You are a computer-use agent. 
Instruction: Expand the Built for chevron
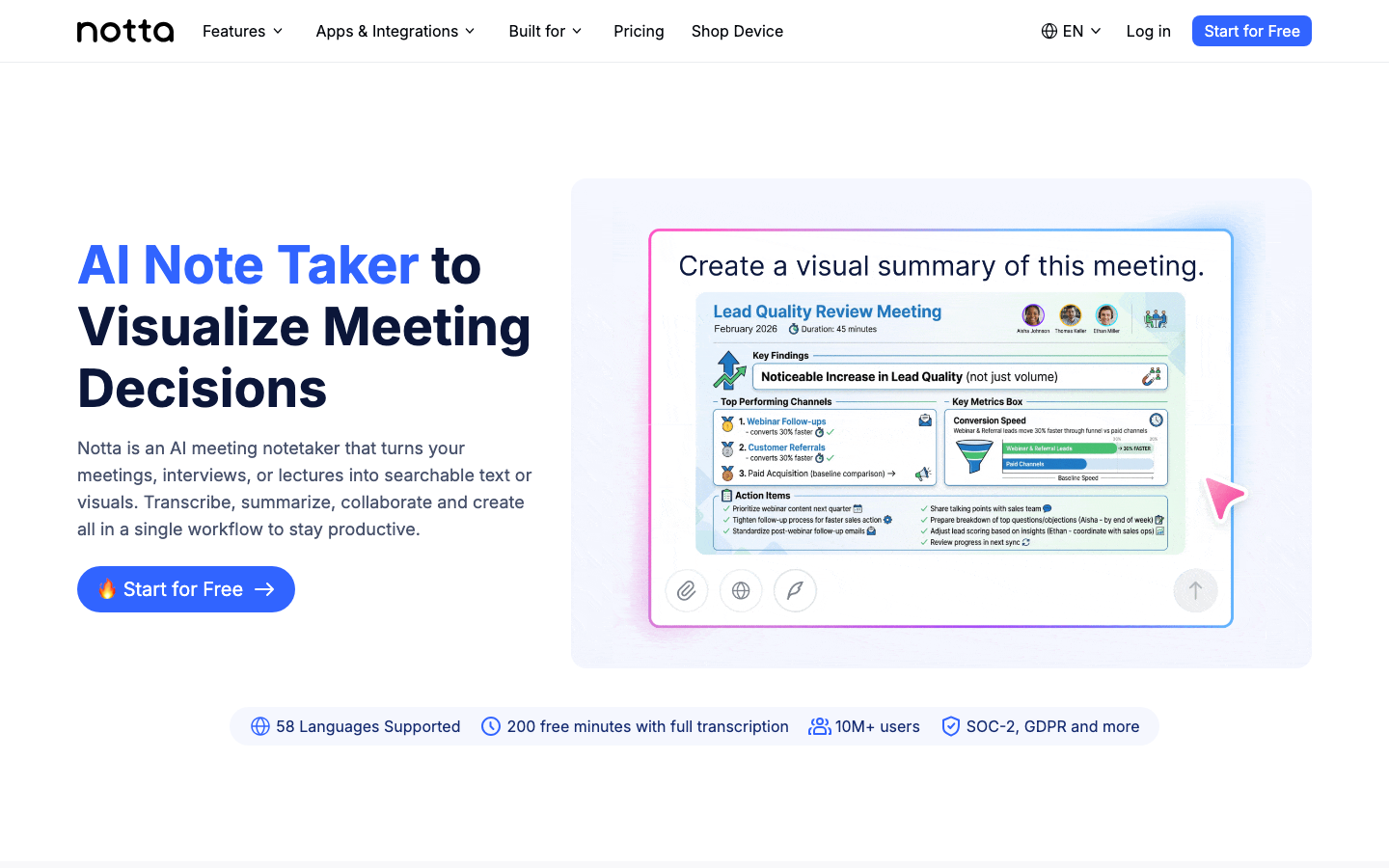(x=577, y=31)
